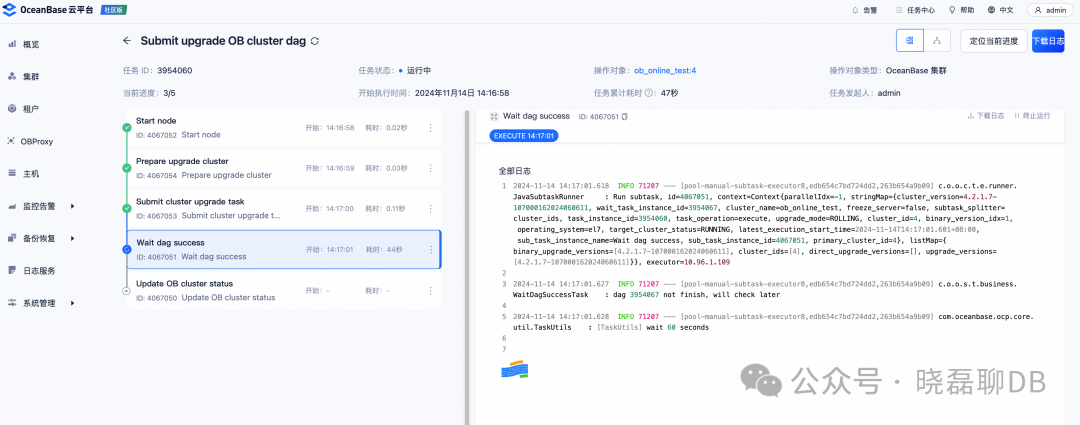Toggle fullscreen of the log panel
This screenshot has width=1080, height=425.
click(x=494, y=116)
